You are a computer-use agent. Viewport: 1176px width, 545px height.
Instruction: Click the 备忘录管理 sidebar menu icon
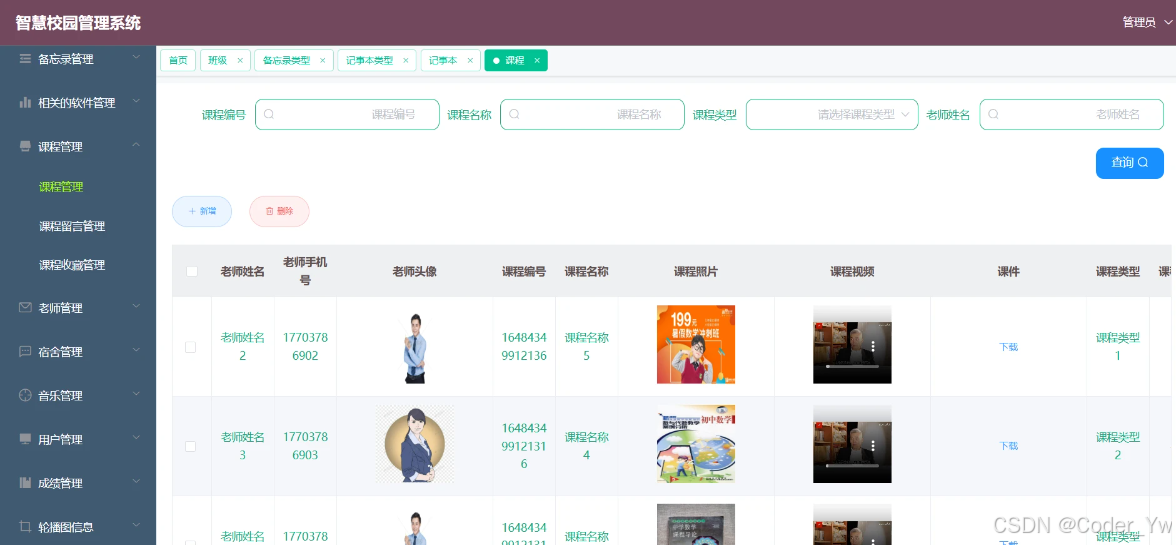pyautogui.click(x=26, y=58)
